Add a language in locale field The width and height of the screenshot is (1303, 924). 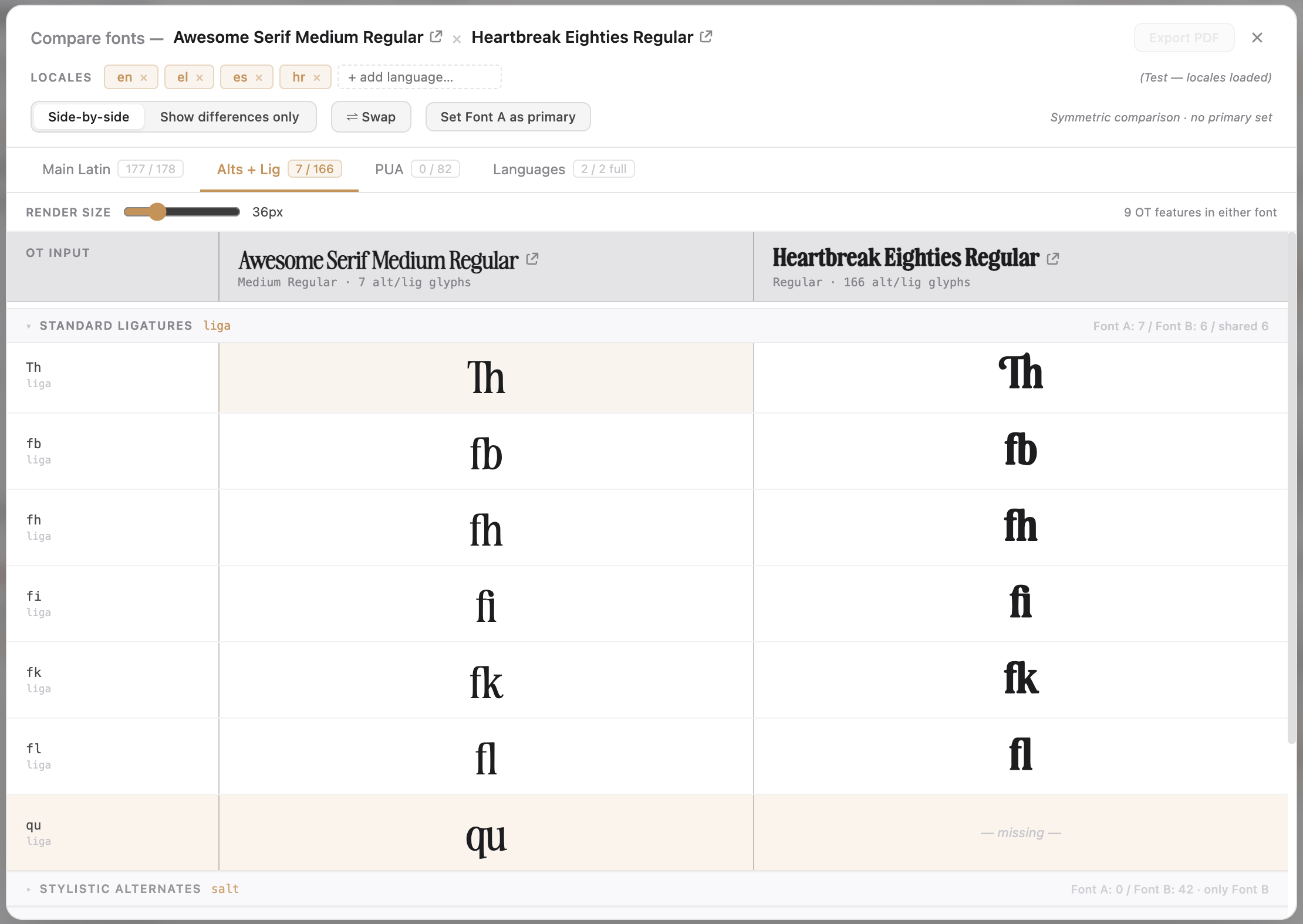tap(420, 77)
